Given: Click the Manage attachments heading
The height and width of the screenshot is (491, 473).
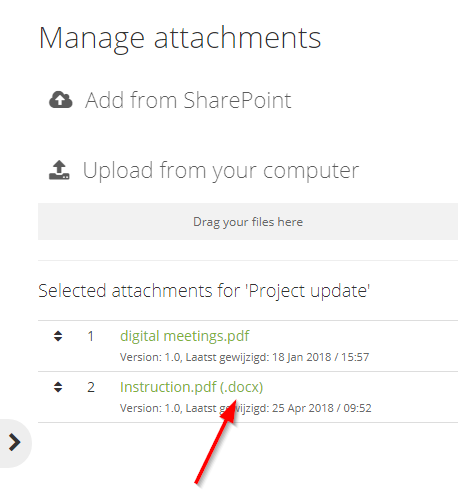Looking at the screenshot, I should [x=180, y=38].
